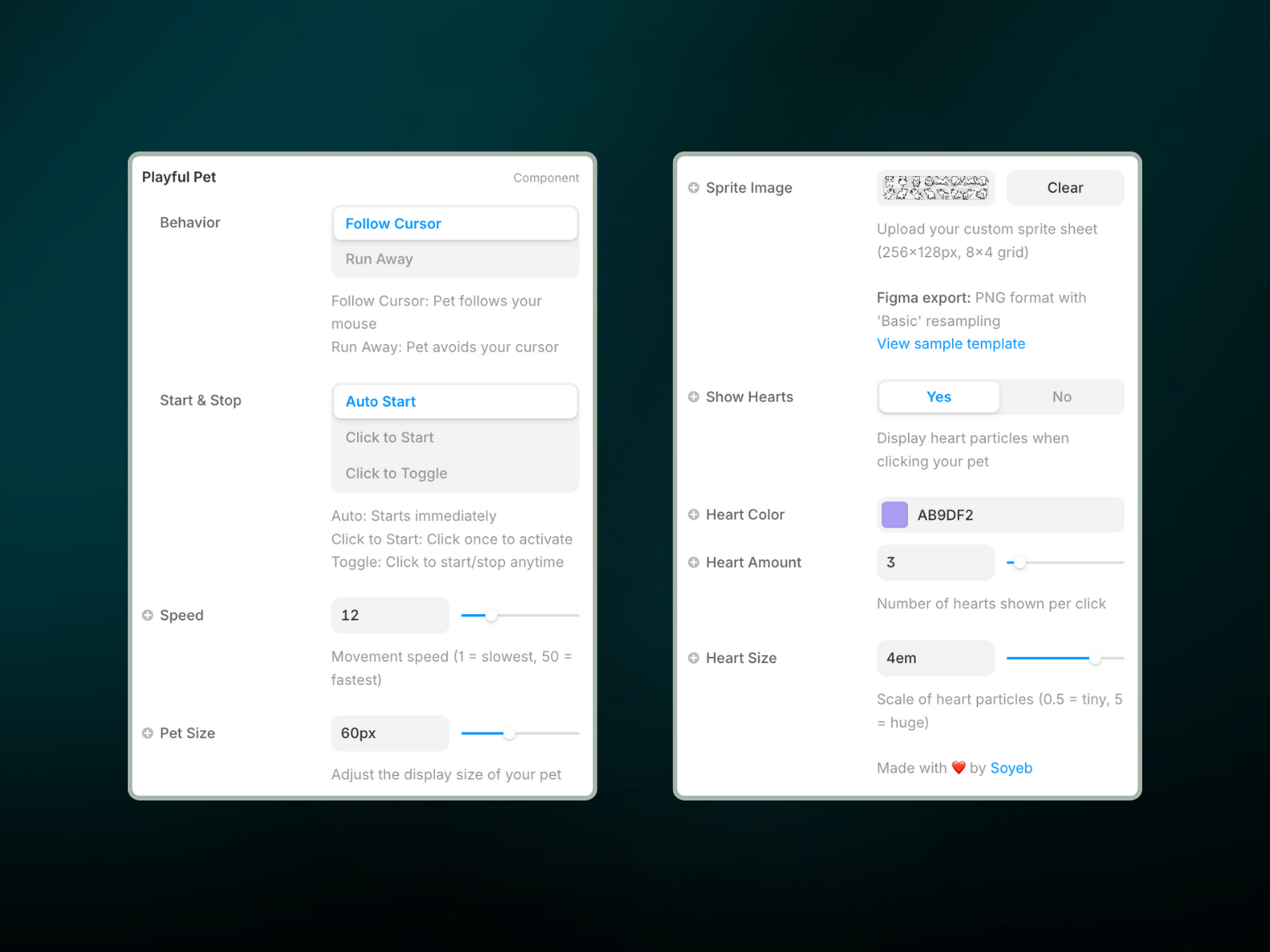Click the plus icon beside Sprite Image

tap(694, 188)
